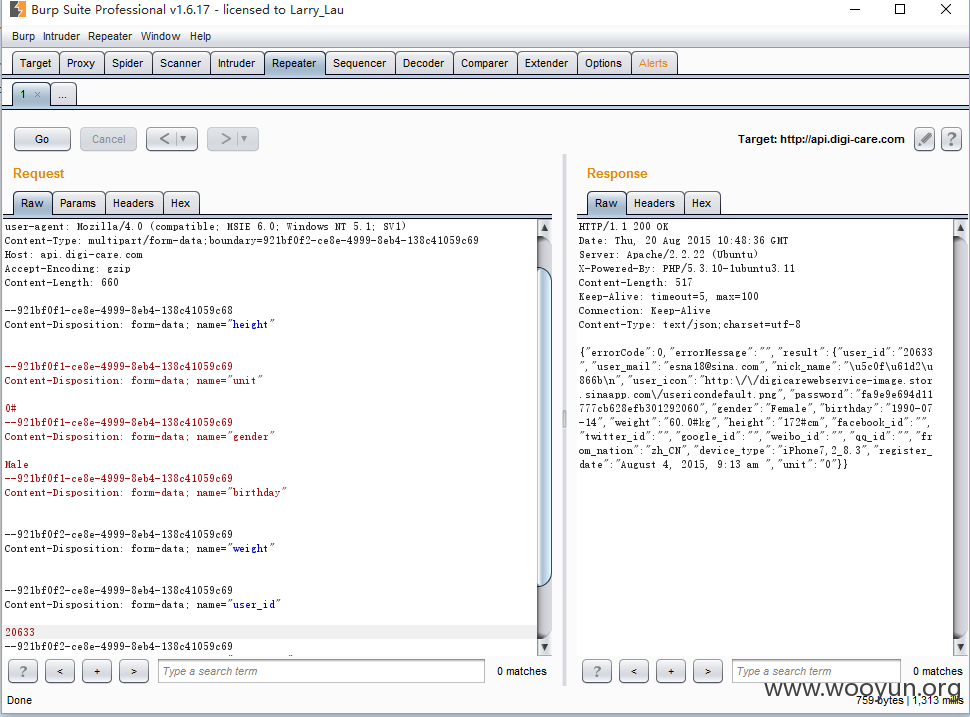
Task: Switch to the Sequencer tab
Action: [359, 63]
